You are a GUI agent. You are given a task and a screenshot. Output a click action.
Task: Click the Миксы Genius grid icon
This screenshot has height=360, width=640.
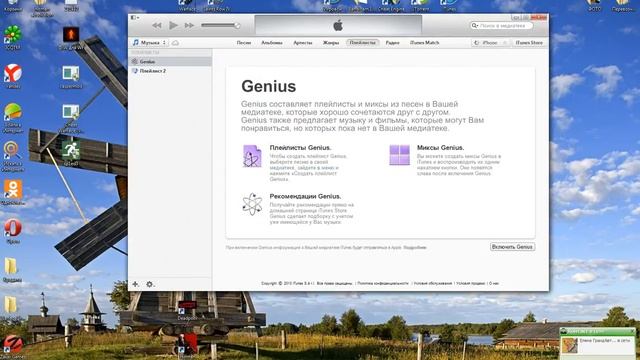[399, 155]
